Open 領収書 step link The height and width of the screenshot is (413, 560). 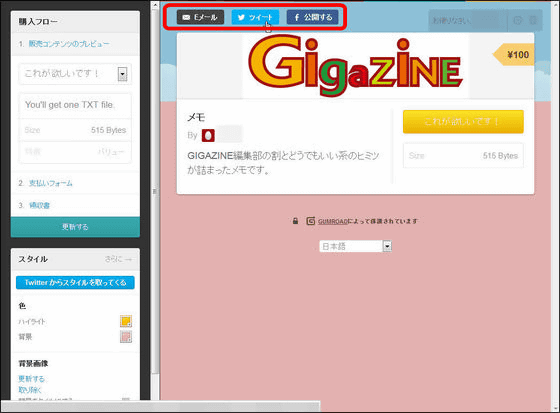(x=39, y=205)
